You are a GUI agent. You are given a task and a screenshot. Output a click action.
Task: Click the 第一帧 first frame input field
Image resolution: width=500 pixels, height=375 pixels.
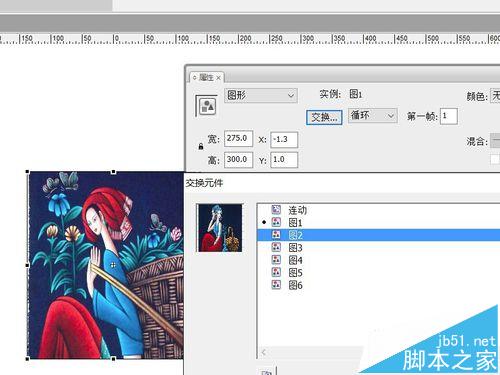tap(449, 116)
